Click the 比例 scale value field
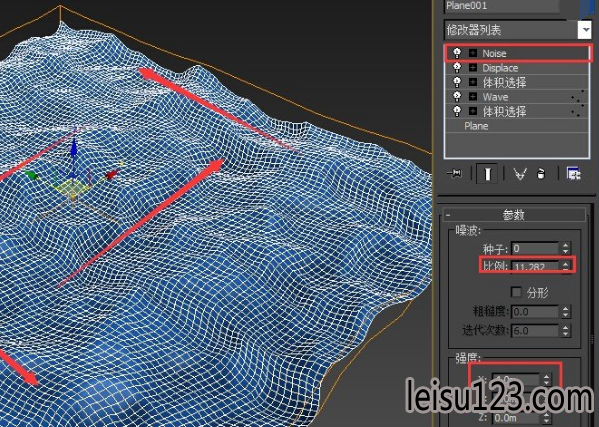599x427 pixels. (534, 266)
